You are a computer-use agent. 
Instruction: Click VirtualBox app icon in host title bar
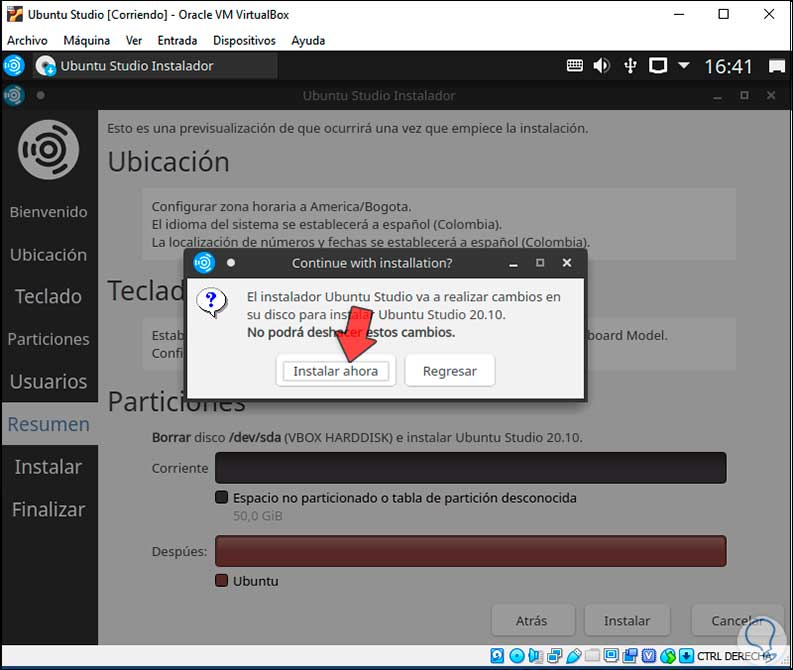tap(15, 14)
